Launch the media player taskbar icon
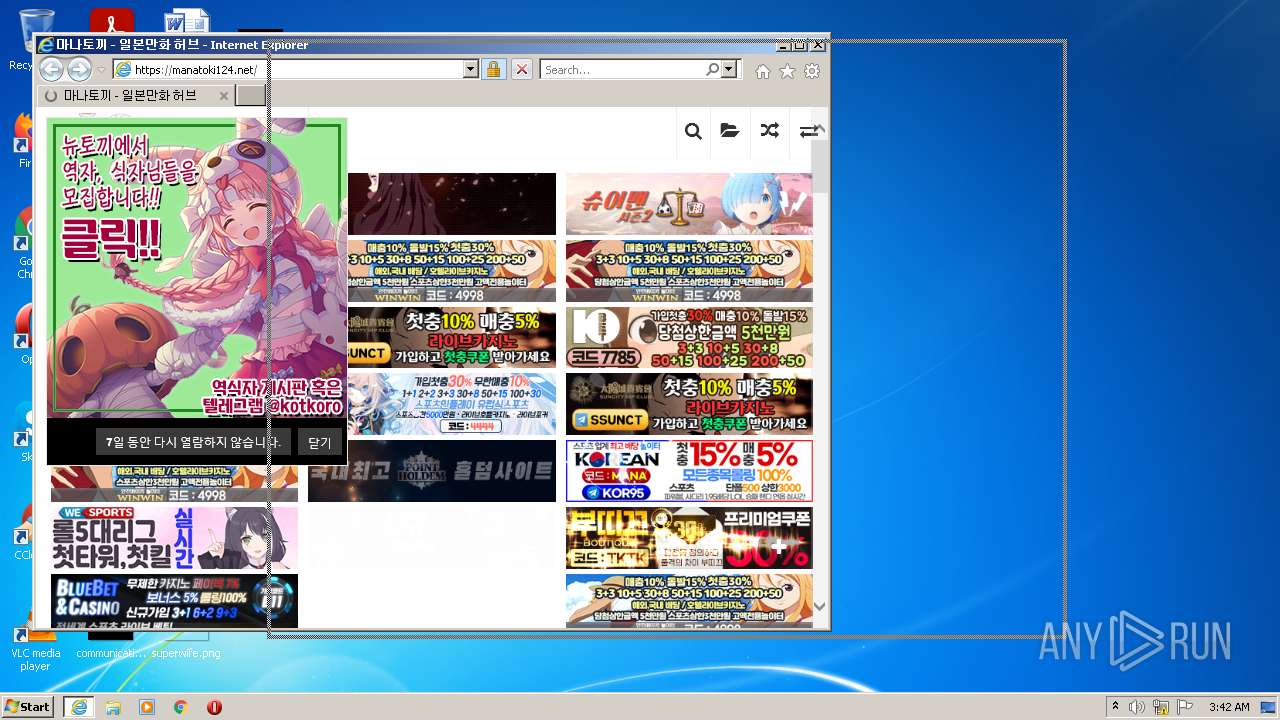This screenshot has height=720, width=1280. [x=147, y=707]
